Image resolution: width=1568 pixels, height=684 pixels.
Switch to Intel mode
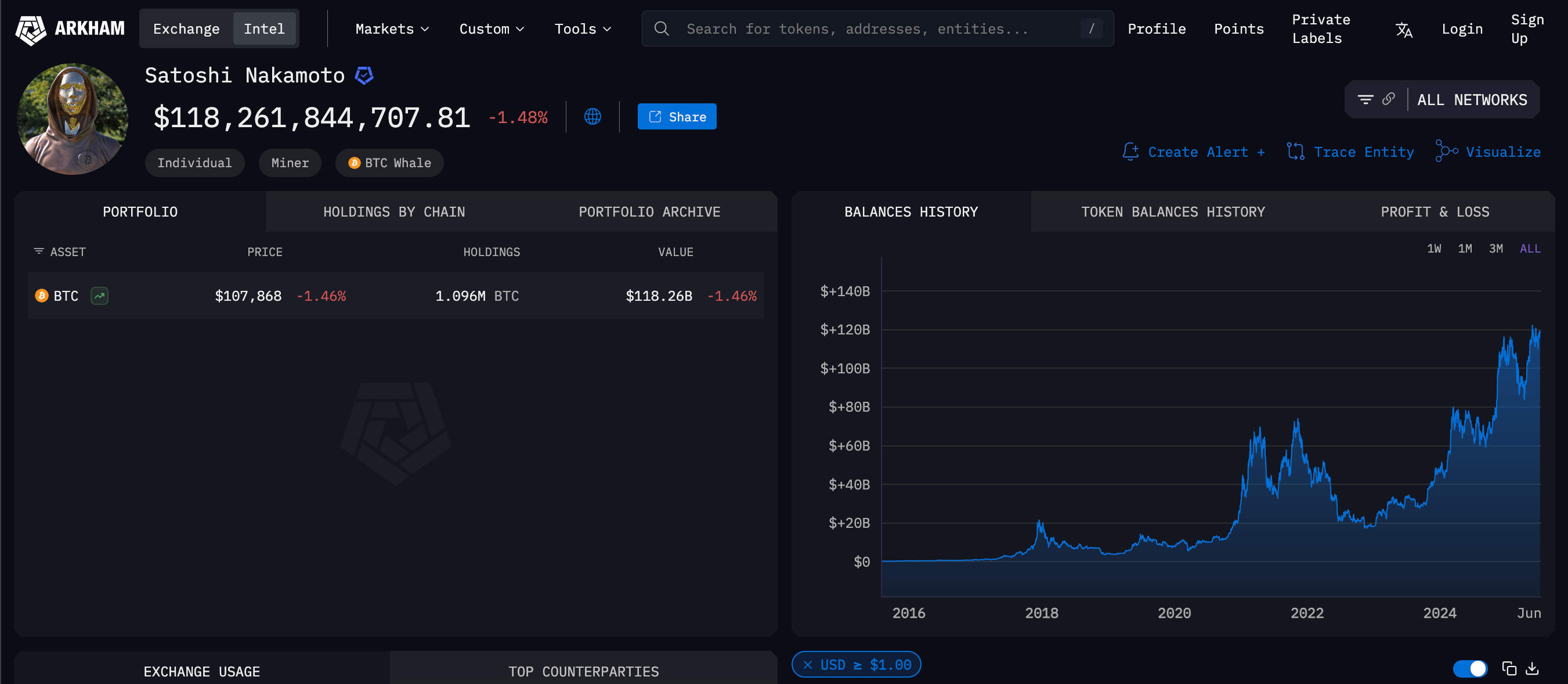pyautogui.click(x=264, y=28)
